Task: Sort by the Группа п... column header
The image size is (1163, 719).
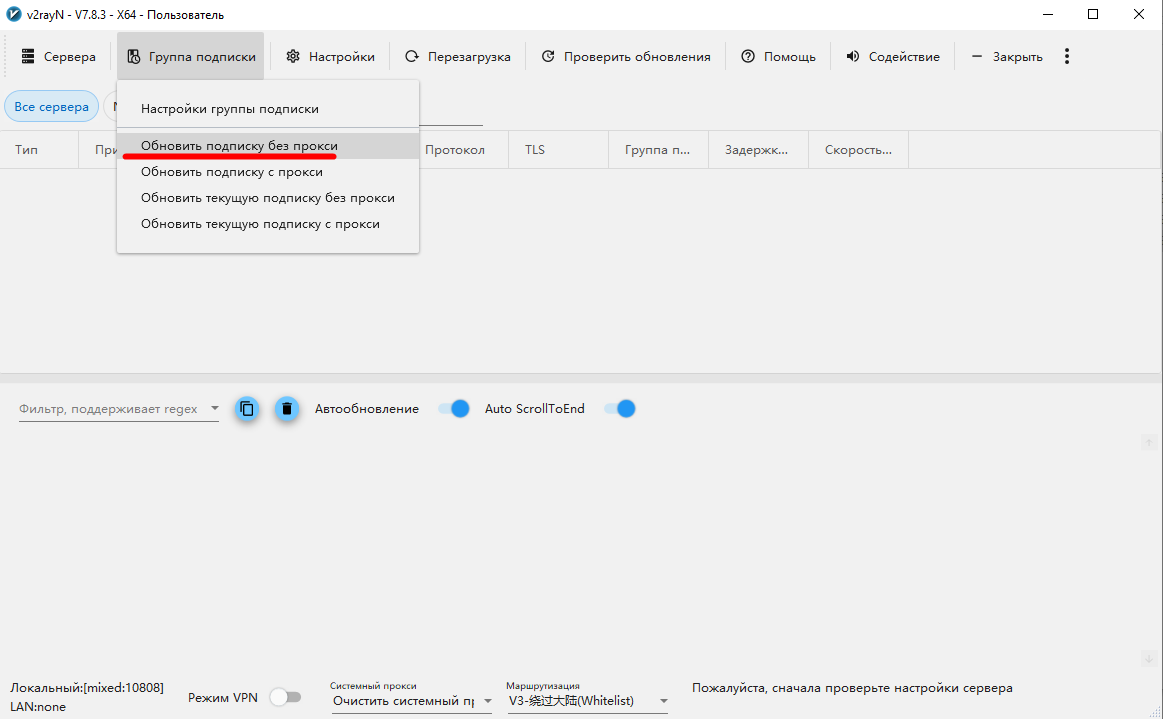Action: coord(659,150)
